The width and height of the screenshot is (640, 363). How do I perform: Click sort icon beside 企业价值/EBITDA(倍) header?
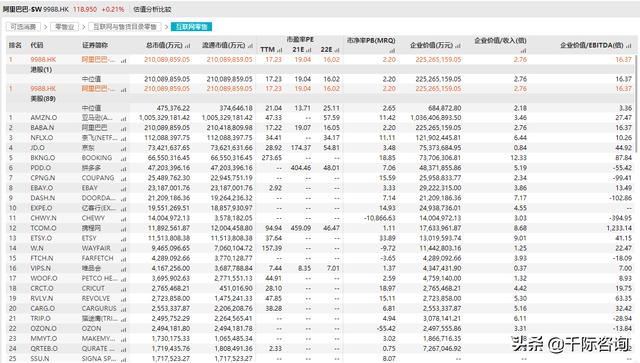point(629,46)
